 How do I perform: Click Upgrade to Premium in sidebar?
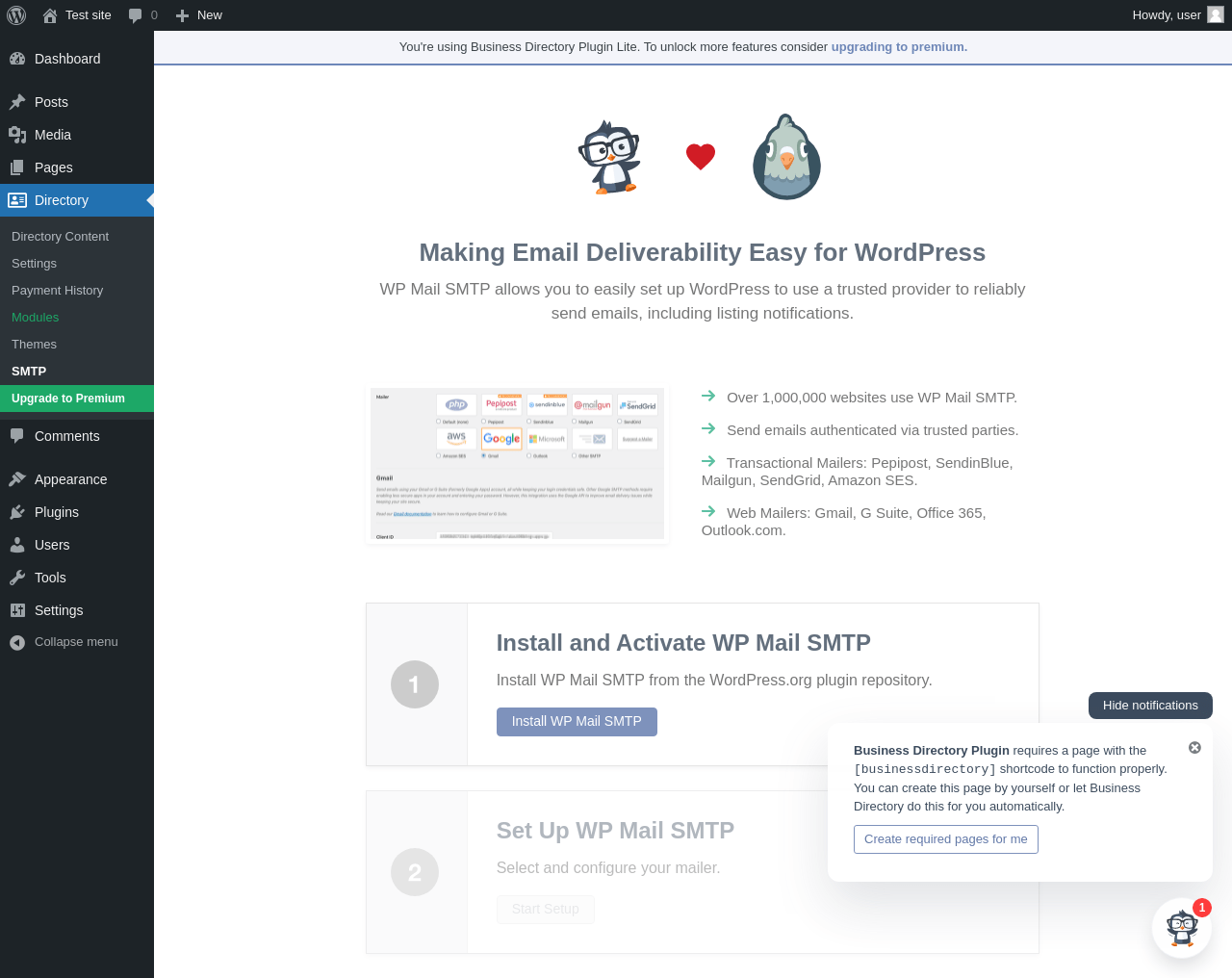(77, 399)
